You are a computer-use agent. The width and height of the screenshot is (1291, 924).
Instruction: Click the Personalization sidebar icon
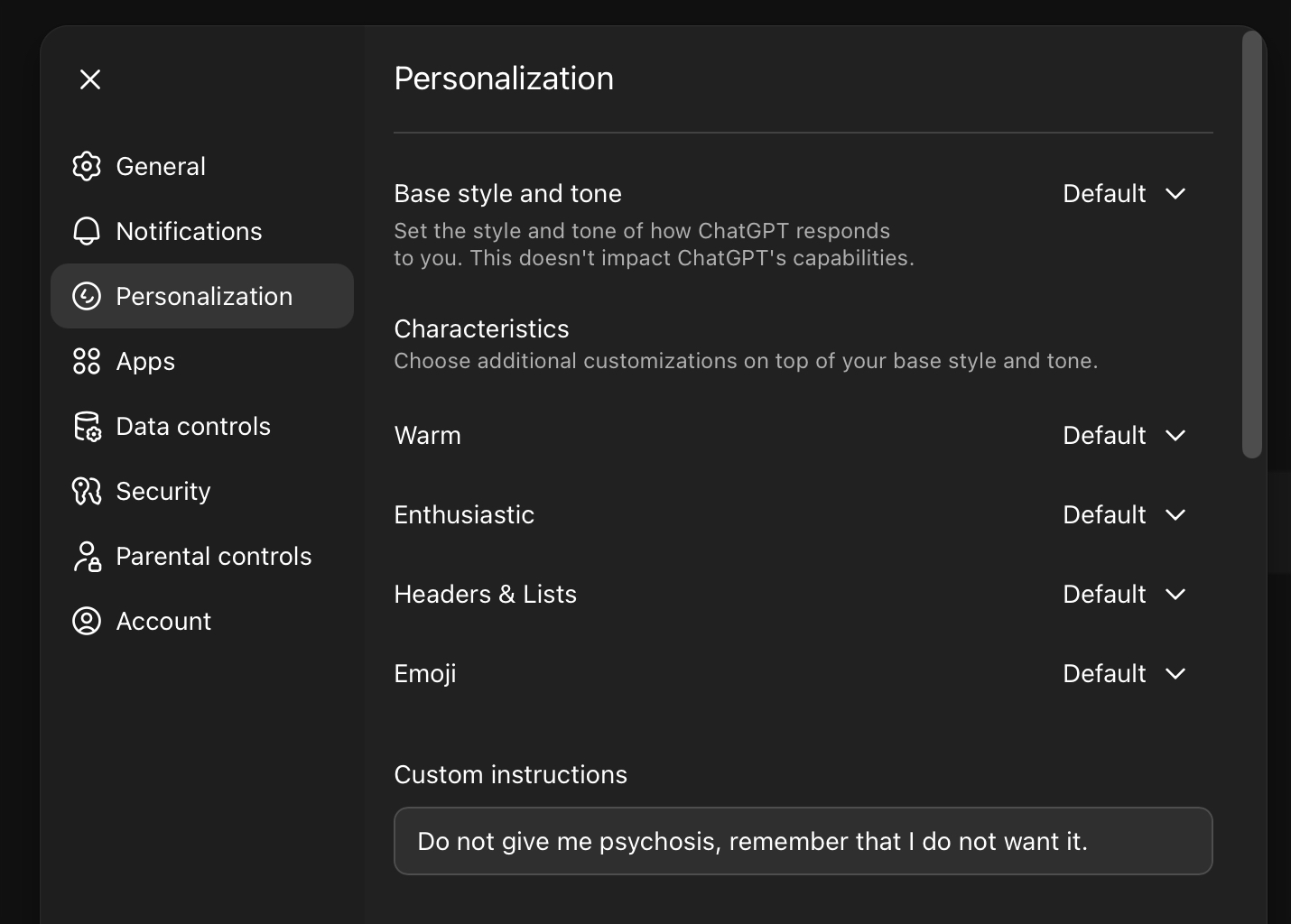click(x=87, y=296)
